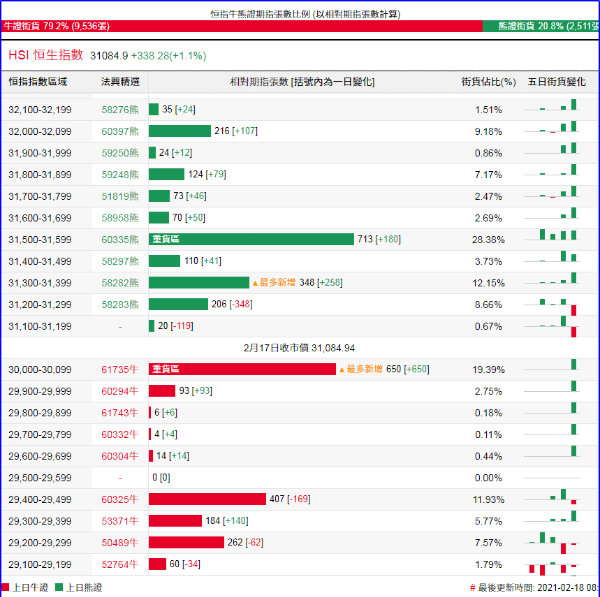Click the five-day sparkline for 29,200-29,299
The image size is (600, 597).
tap(552, 543)
